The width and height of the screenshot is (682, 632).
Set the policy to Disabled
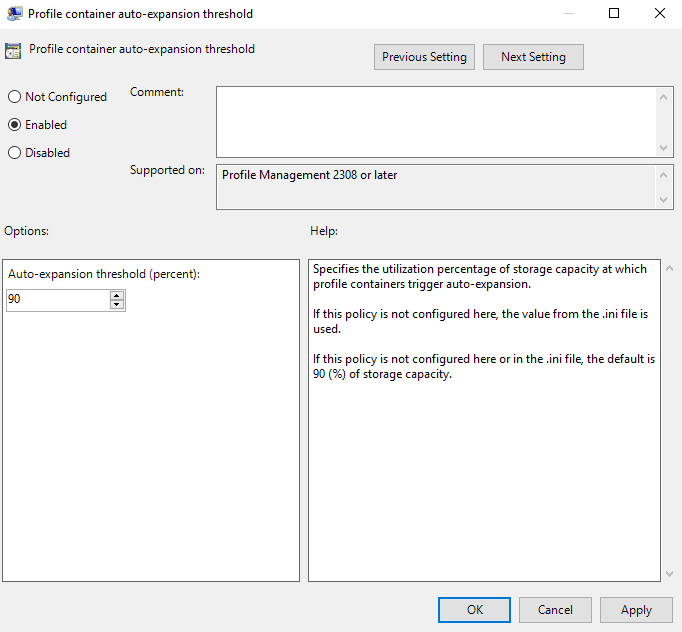pyautogui.click(x=14, y=153)
